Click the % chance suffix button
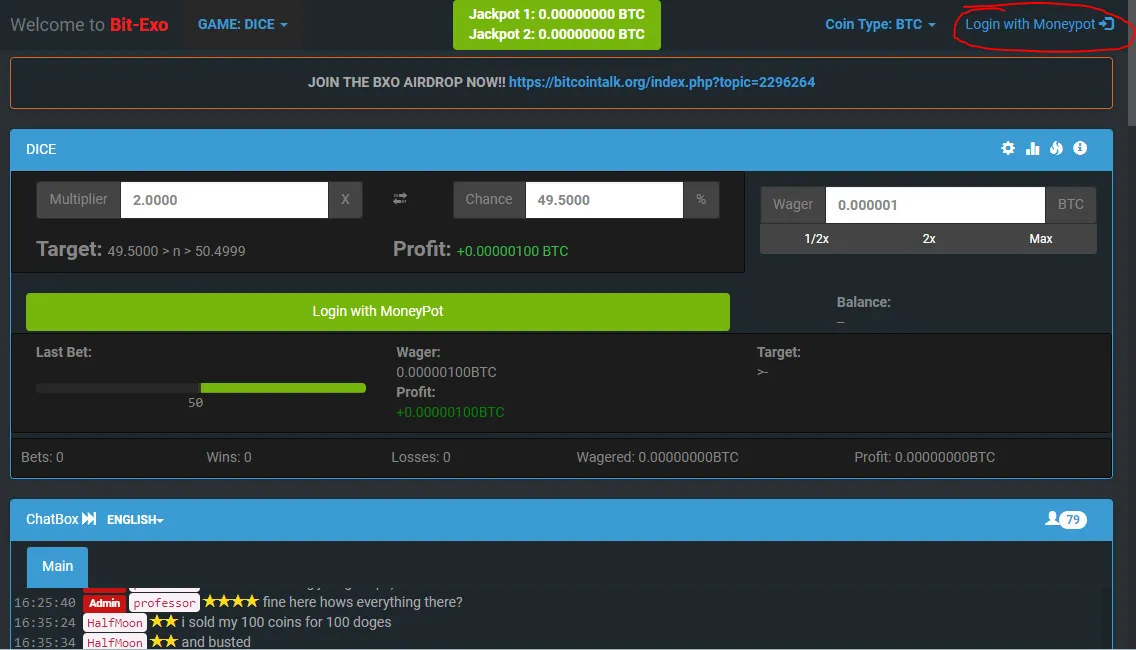The height and width of the screenshot is (650, 1136). 701,200
